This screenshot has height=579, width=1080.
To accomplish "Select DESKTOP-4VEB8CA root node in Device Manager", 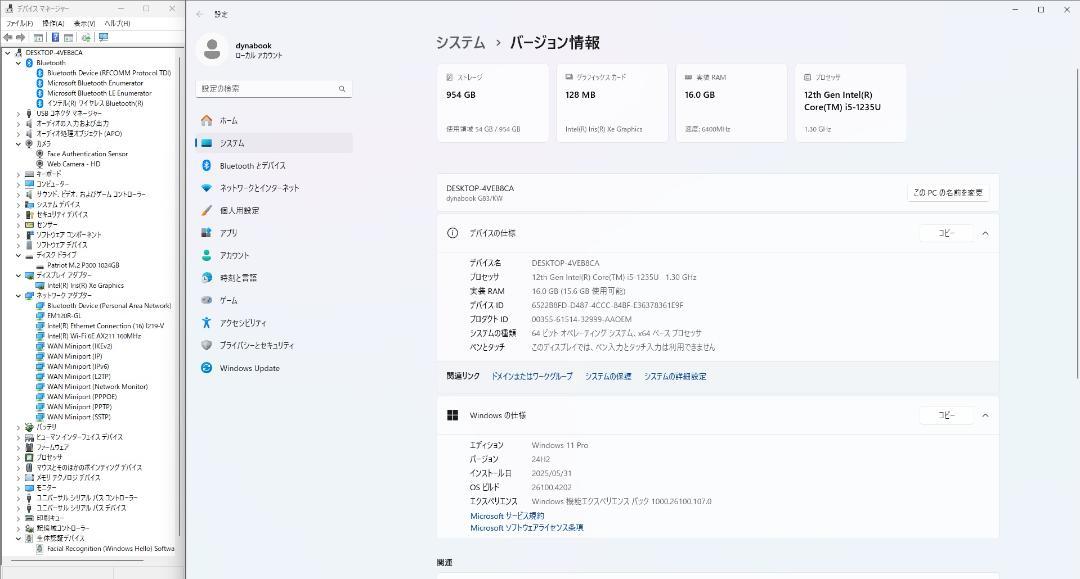I will [x=54, y=52].
